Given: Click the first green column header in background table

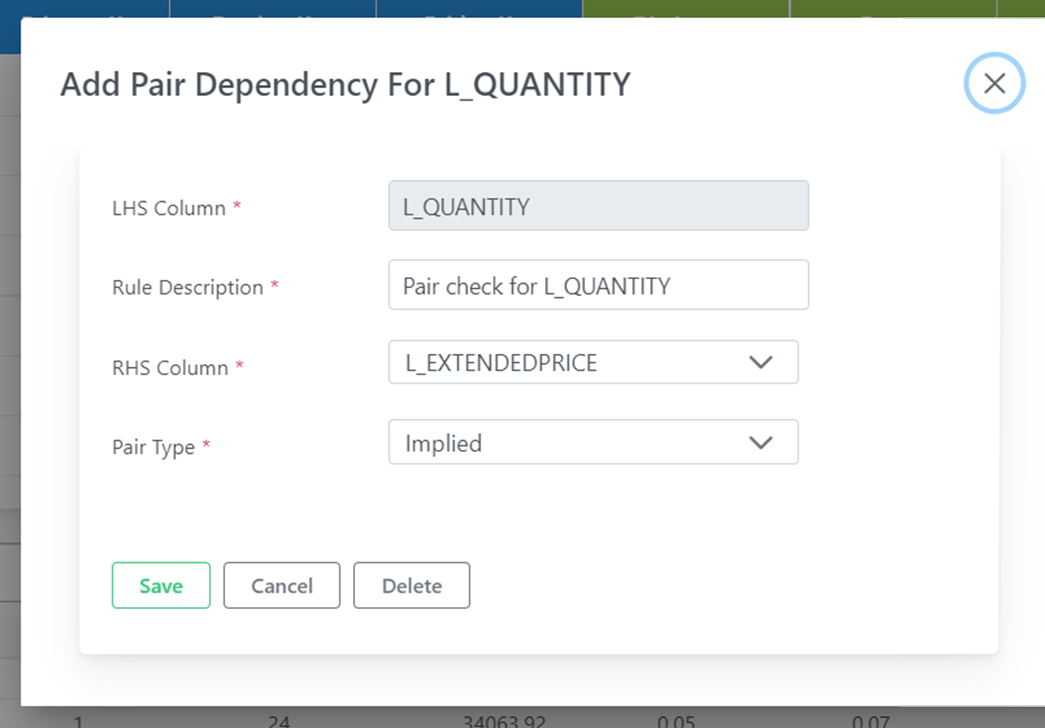Looking at the screenshot, I should click(686, 9).
